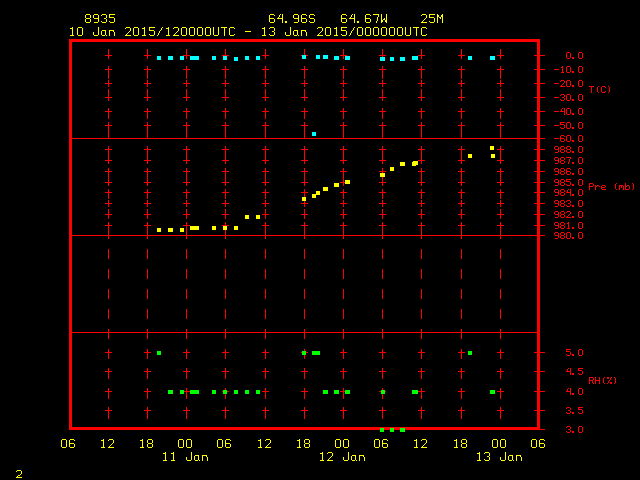Screen dimensions: 640x480
Task: Click the Pre (mb) axis label
Action: point(611,187)
